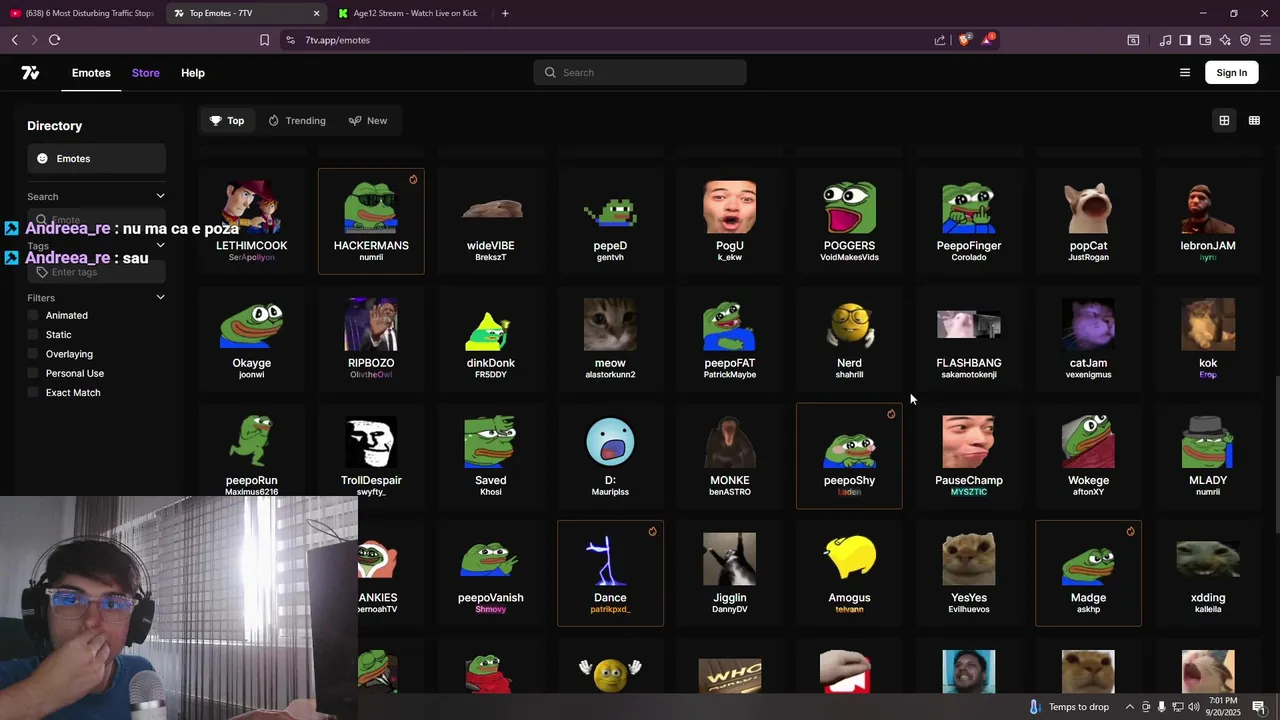Switch to the Age12 Stream Kick tab

point(410,13)
